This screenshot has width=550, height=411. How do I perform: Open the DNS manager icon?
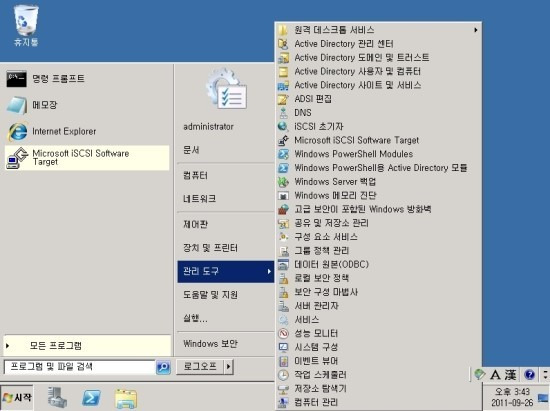point(283,113)
